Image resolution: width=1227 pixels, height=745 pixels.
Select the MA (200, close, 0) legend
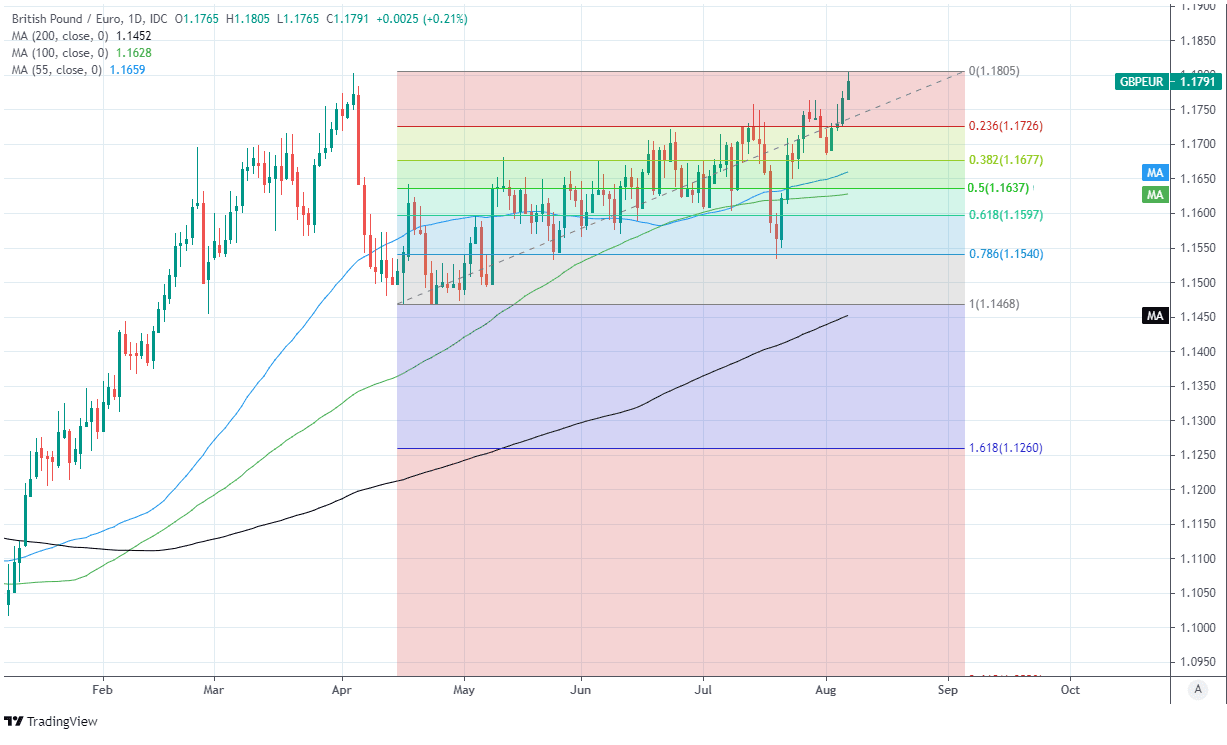(x=56, y=36)
